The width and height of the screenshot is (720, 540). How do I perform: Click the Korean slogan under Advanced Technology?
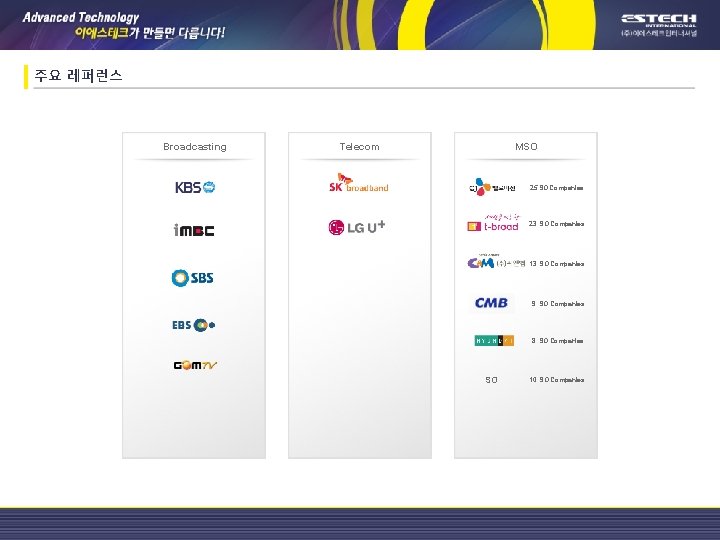(x=150, y=33)
